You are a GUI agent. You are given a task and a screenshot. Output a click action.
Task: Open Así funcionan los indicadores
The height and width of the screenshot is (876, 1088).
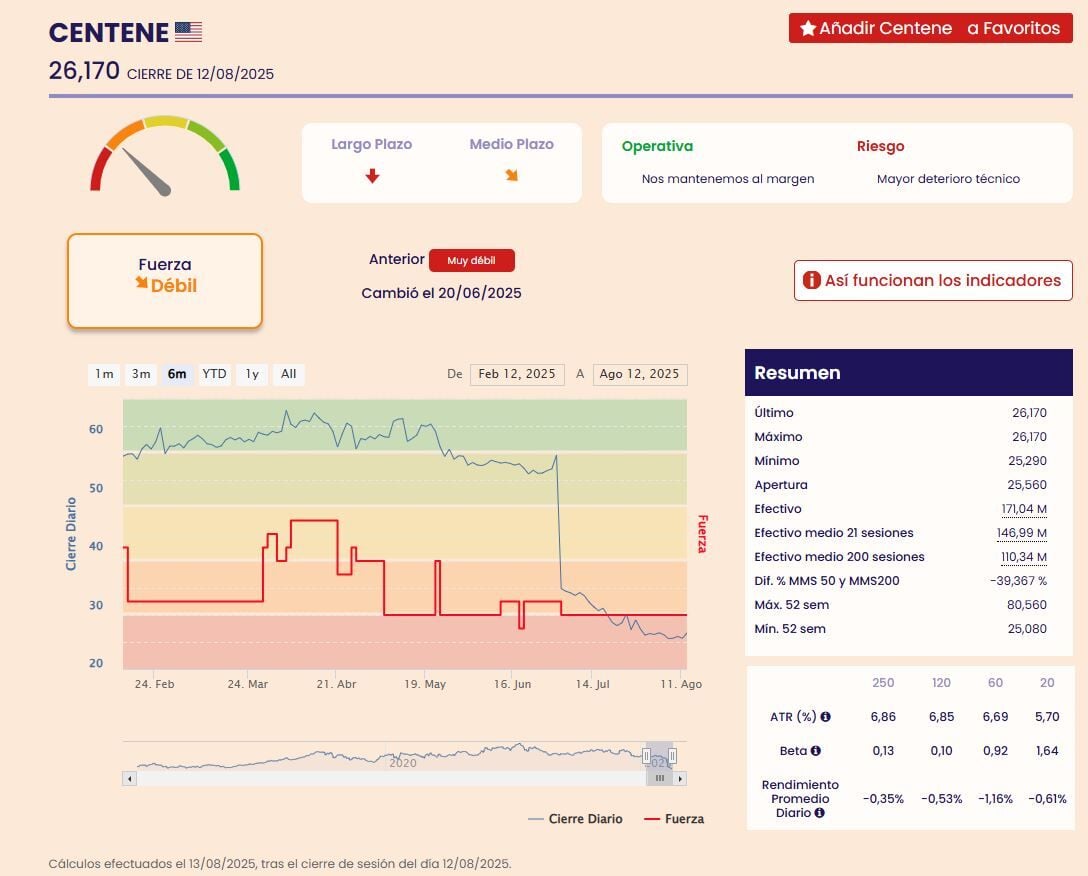click(933, 280)
